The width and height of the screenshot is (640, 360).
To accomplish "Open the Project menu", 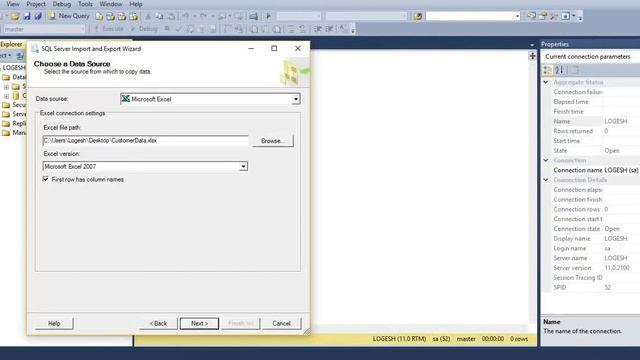I will pyautogui.click(x=36, y=4).
